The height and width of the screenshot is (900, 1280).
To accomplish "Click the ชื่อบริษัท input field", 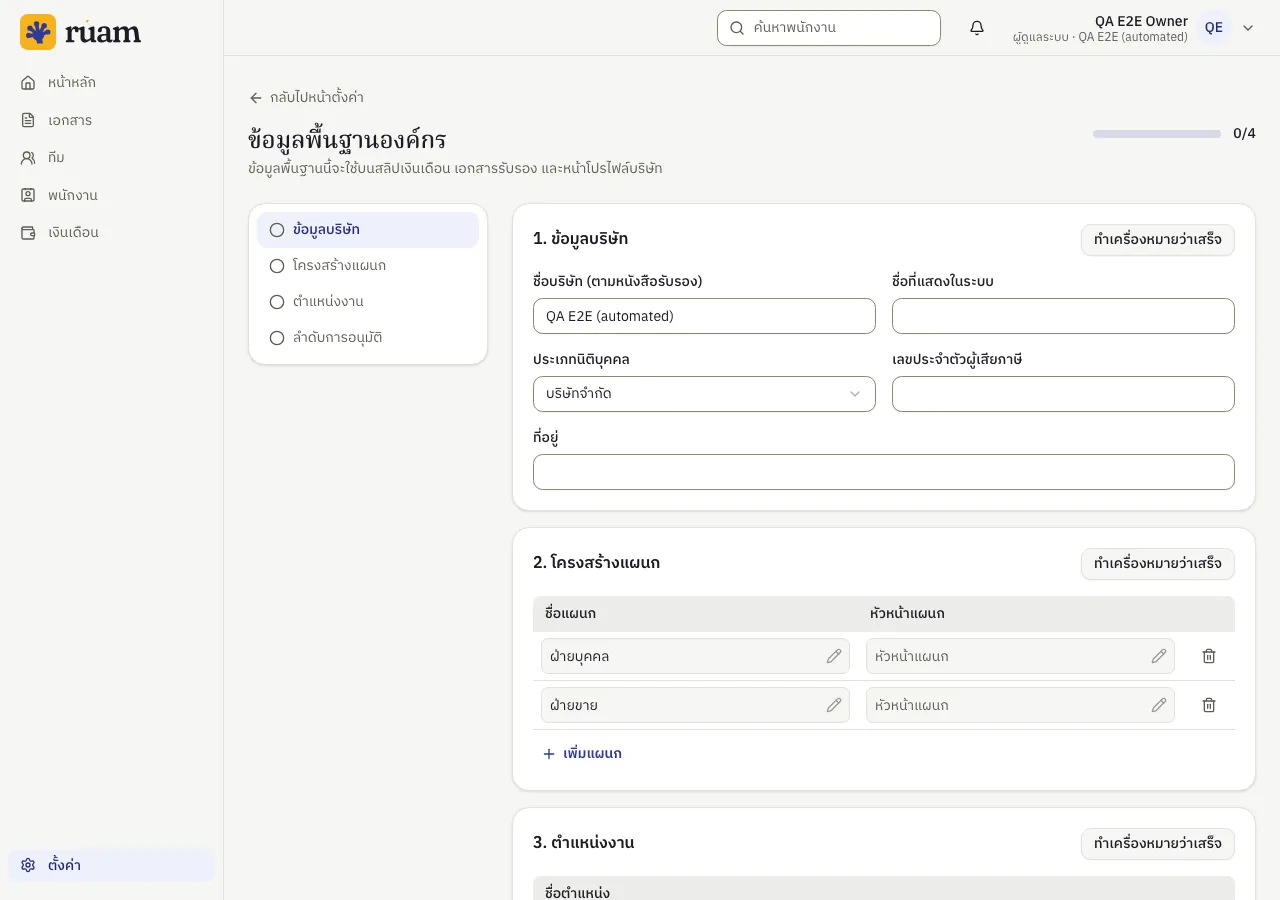I will pyautogui.click(x=704, y=316).
